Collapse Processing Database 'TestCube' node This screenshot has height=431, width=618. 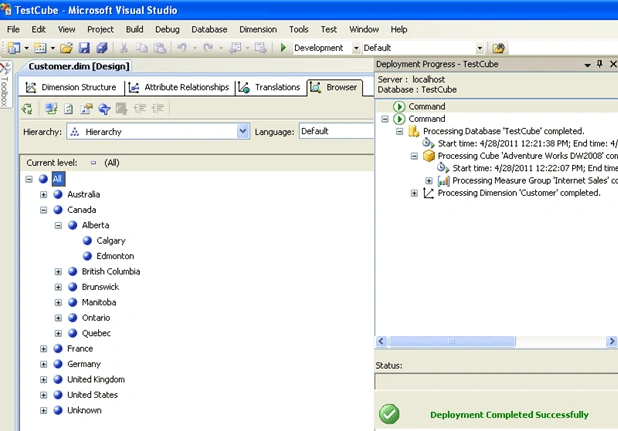click(x=400, y=131)
